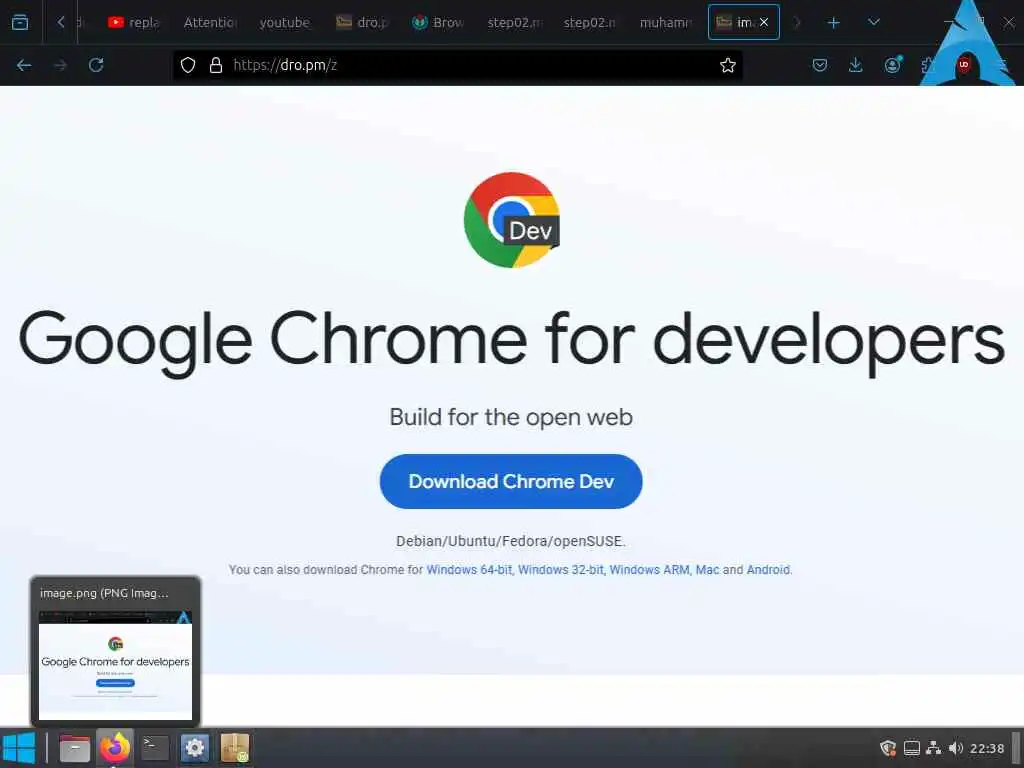Click the Download Chrome Dev button
This screenshot has width=1024, height=768.
(511, 481)
